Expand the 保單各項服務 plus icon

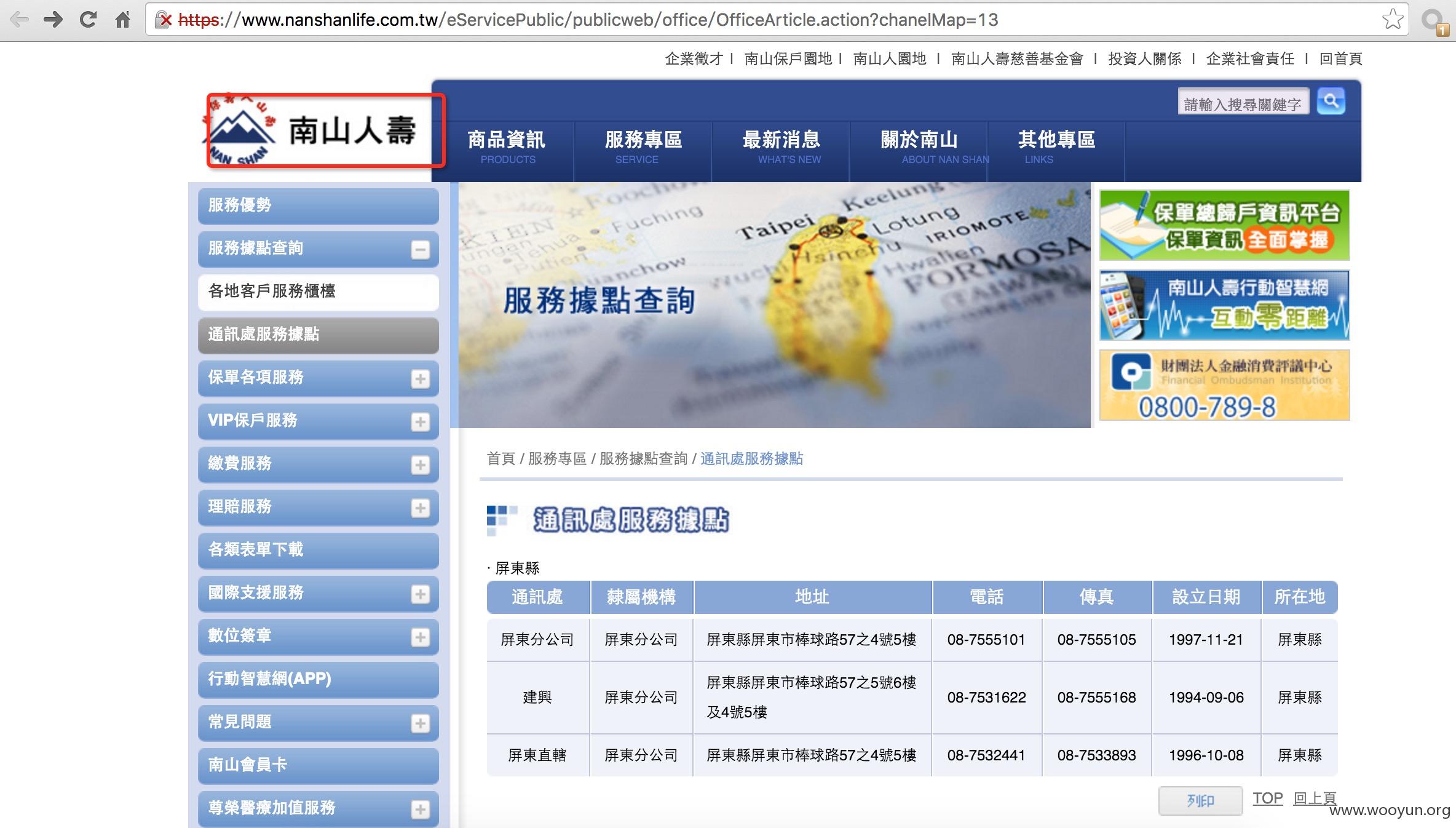[x=421, y=379]
